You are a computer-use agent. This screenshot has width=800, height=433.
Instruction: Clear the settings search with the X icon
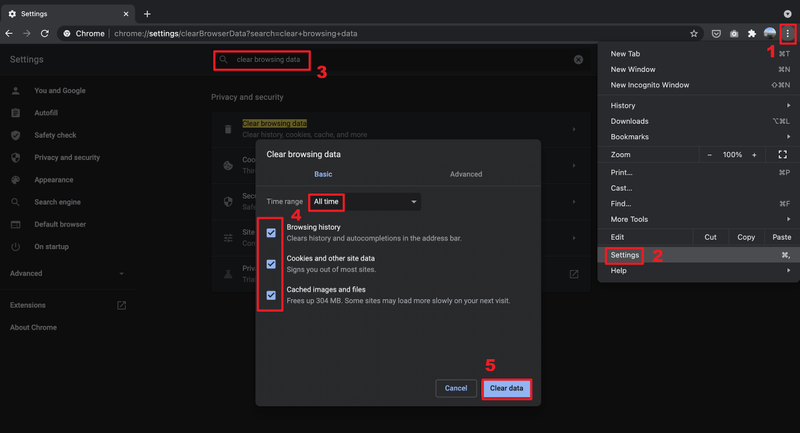(578, 60)
